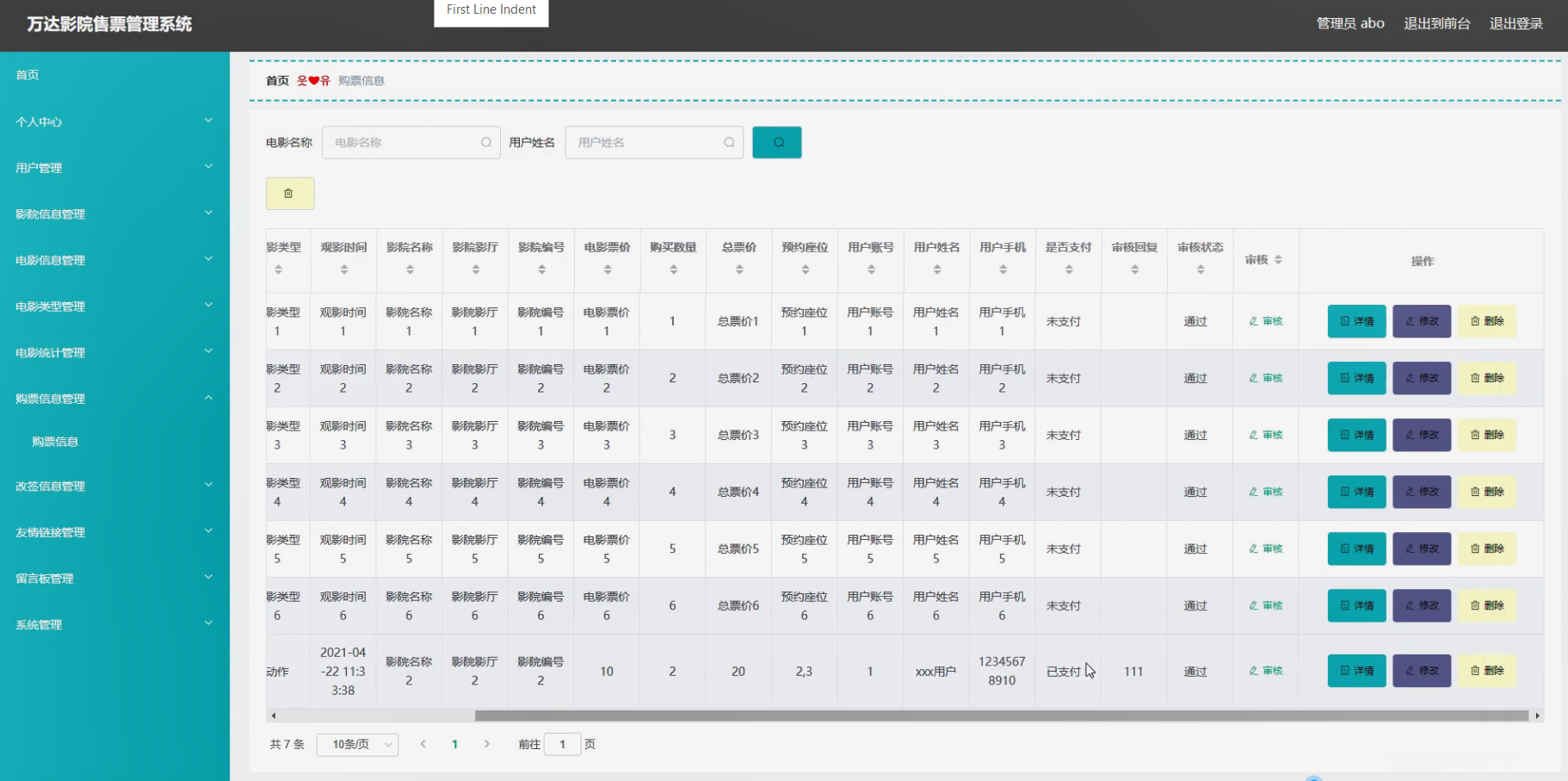Click the yellow batch delete trash icon
Image resolution: width=1568 pixels, height=781 pixels.
tap(290, 194)
